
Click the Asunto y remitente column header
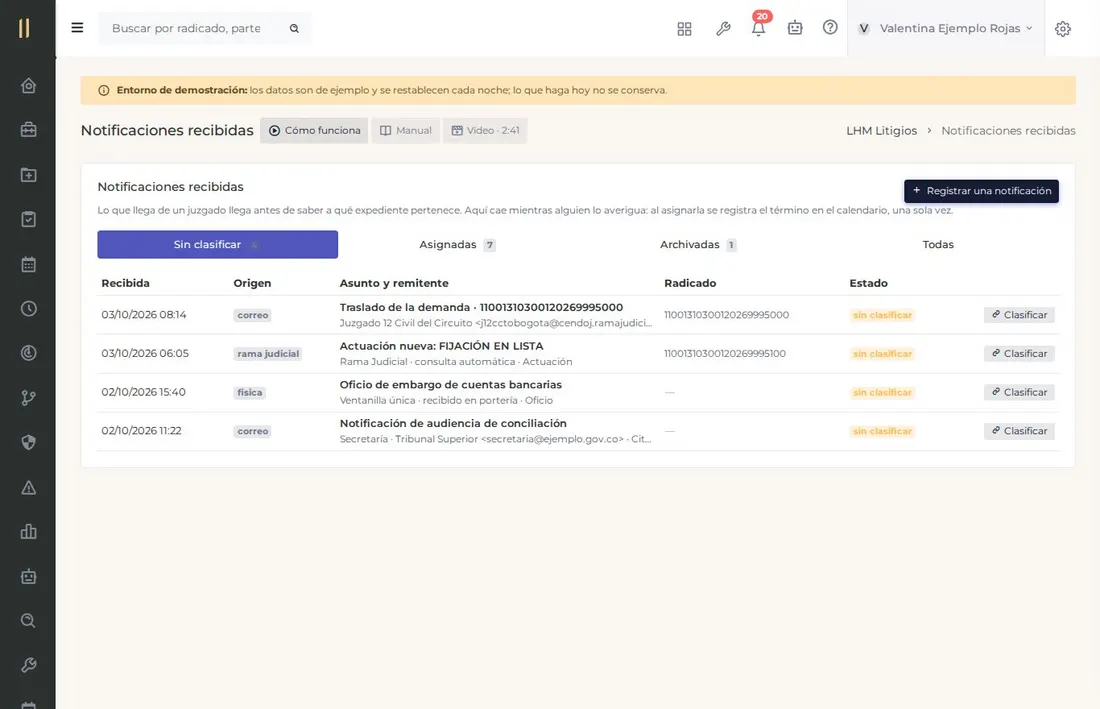[394, 283]
